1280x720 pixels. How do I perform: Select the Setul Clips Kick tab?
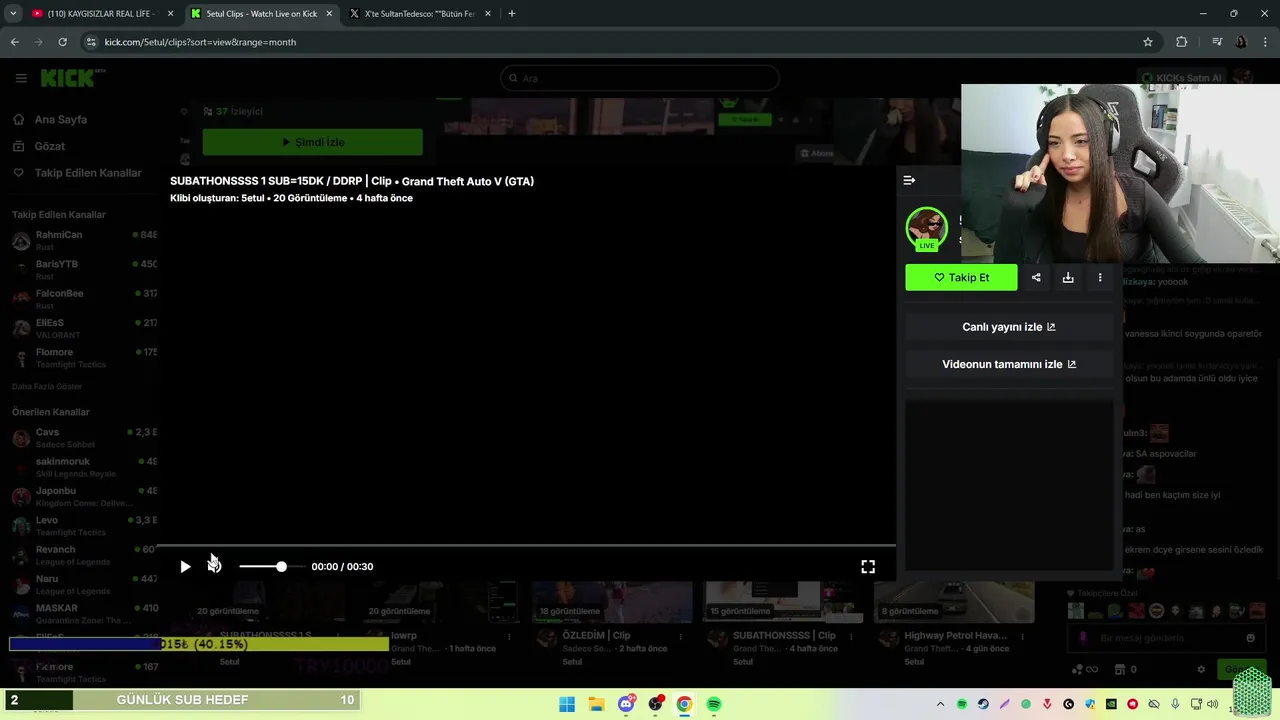pyautogui.click(x=261, y=14)
